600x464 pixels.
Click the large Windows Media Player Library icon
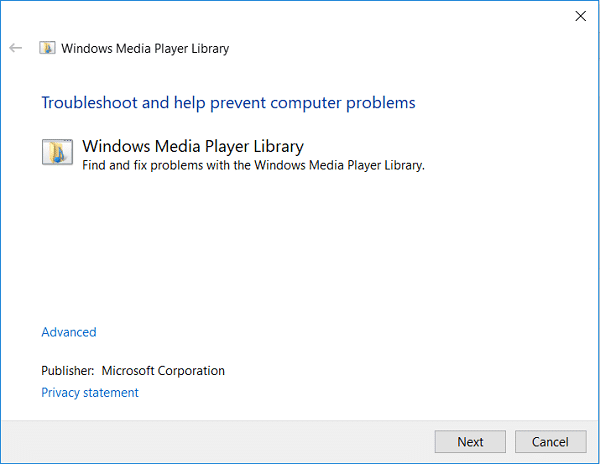[x=55, y=152]
